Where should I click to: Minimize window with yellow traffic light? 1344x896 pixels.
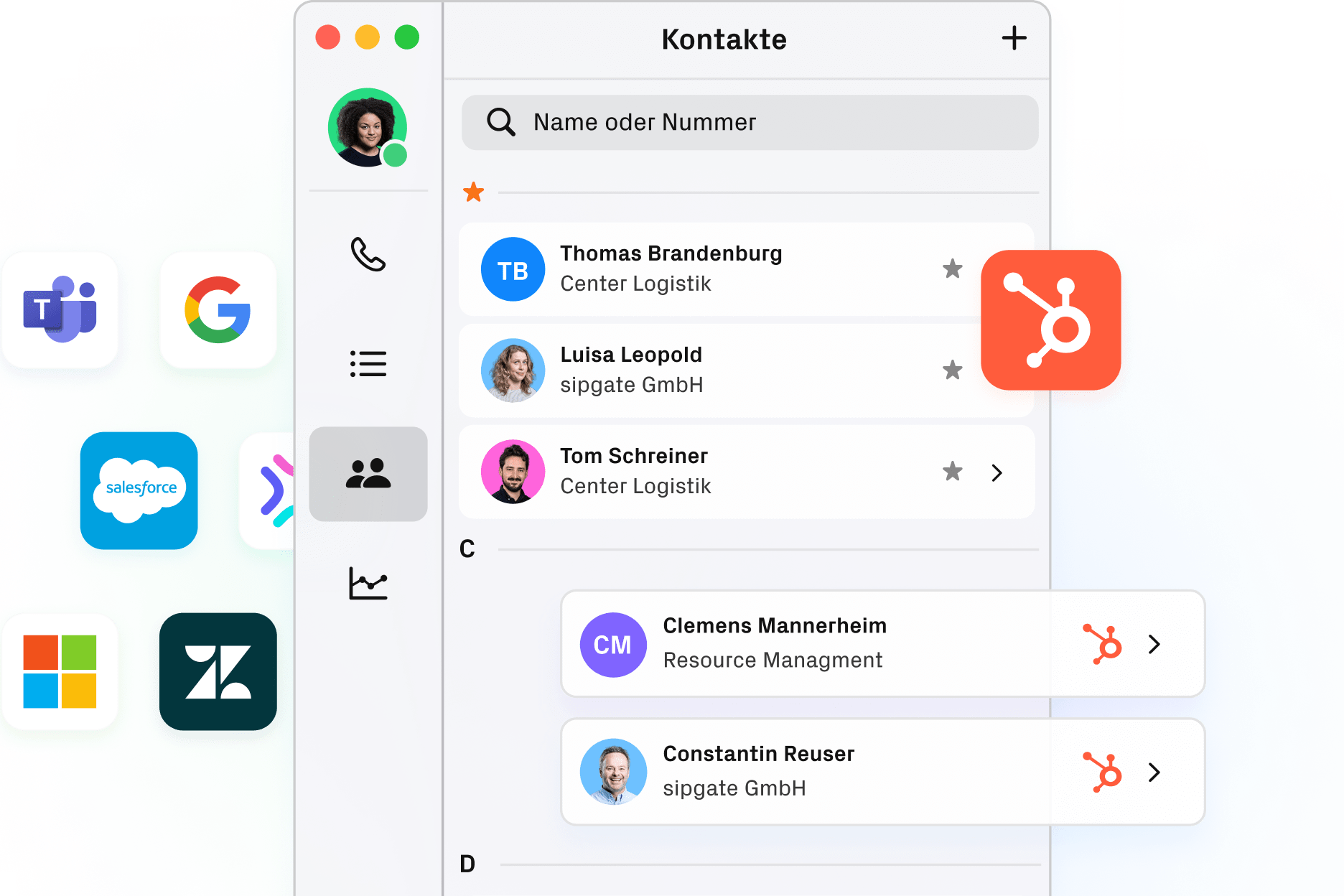point(367,37)
